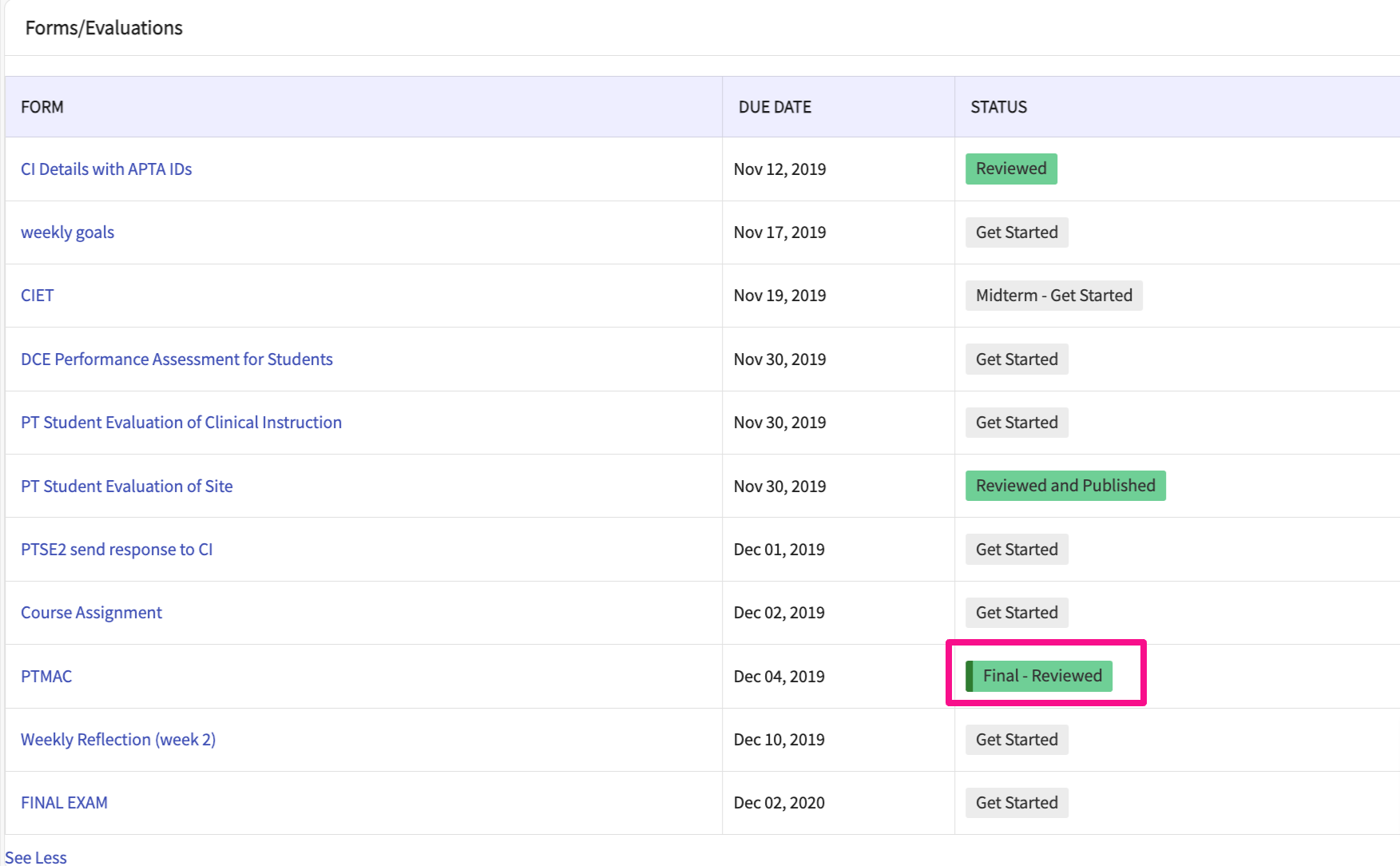Collapse the list with See Less
The width and height of the screenshot is (1400, 866).
36,857
